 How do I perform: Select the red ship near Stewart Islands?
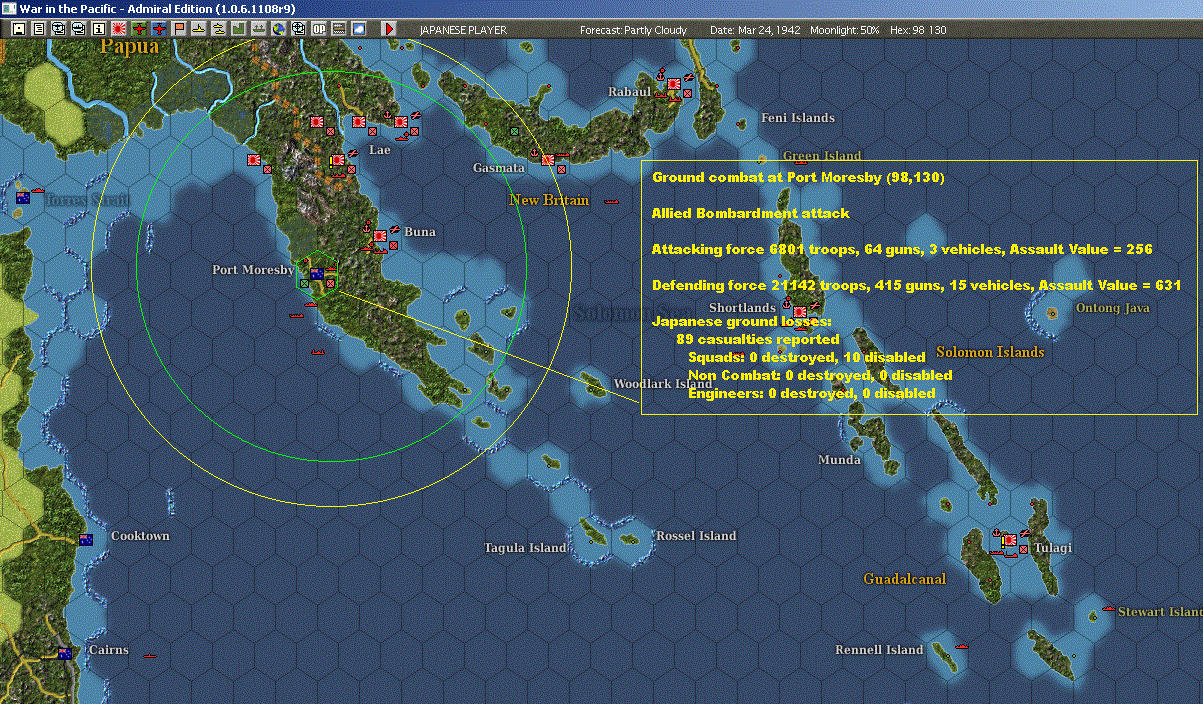[1108, 609]
